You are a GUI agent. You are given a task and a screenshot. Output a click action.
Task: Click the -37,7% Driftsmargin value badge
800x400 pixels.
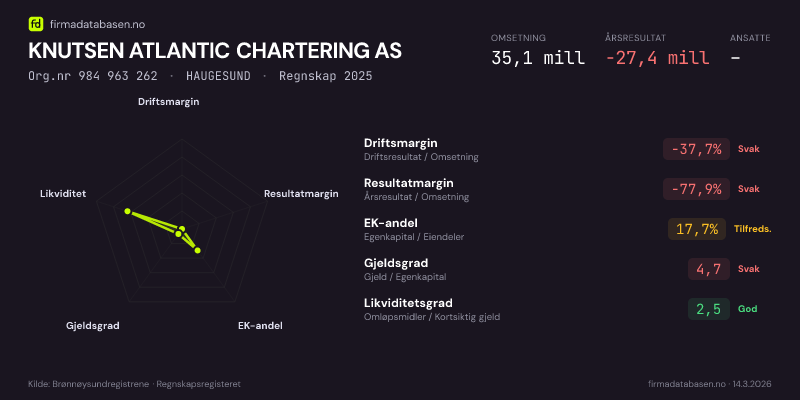point(698,149)
